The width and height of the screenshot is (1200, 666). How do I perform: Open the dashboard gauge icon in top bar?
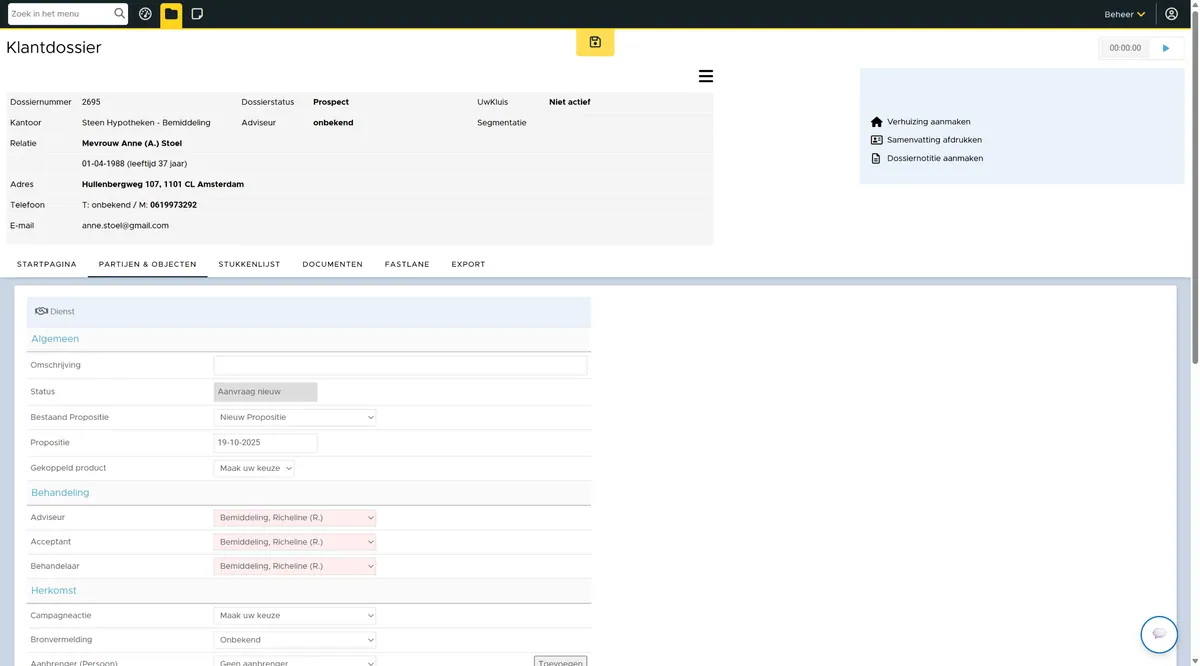tap(145, 14)
